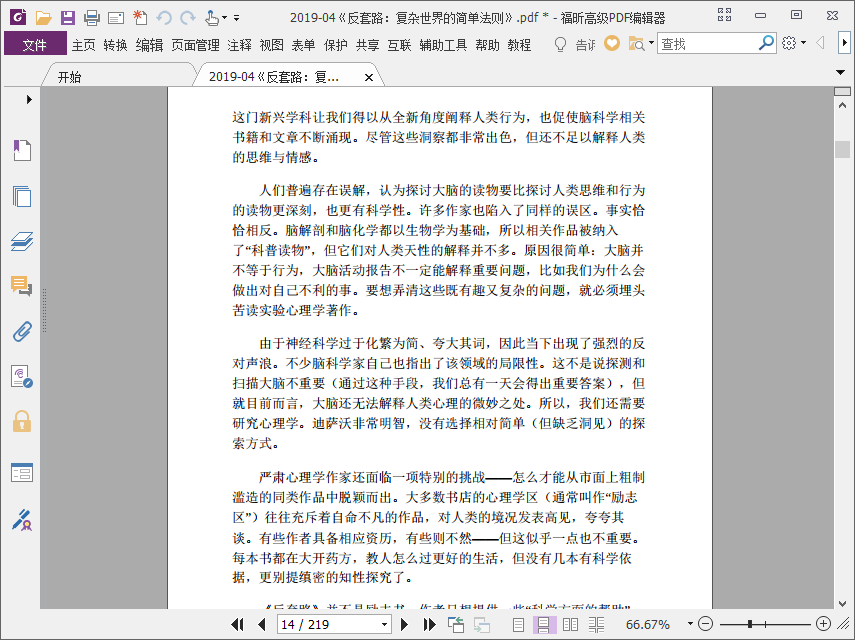Open the Layers panel icon
Viewport: 855px width, 640px height.
(22, 241)
